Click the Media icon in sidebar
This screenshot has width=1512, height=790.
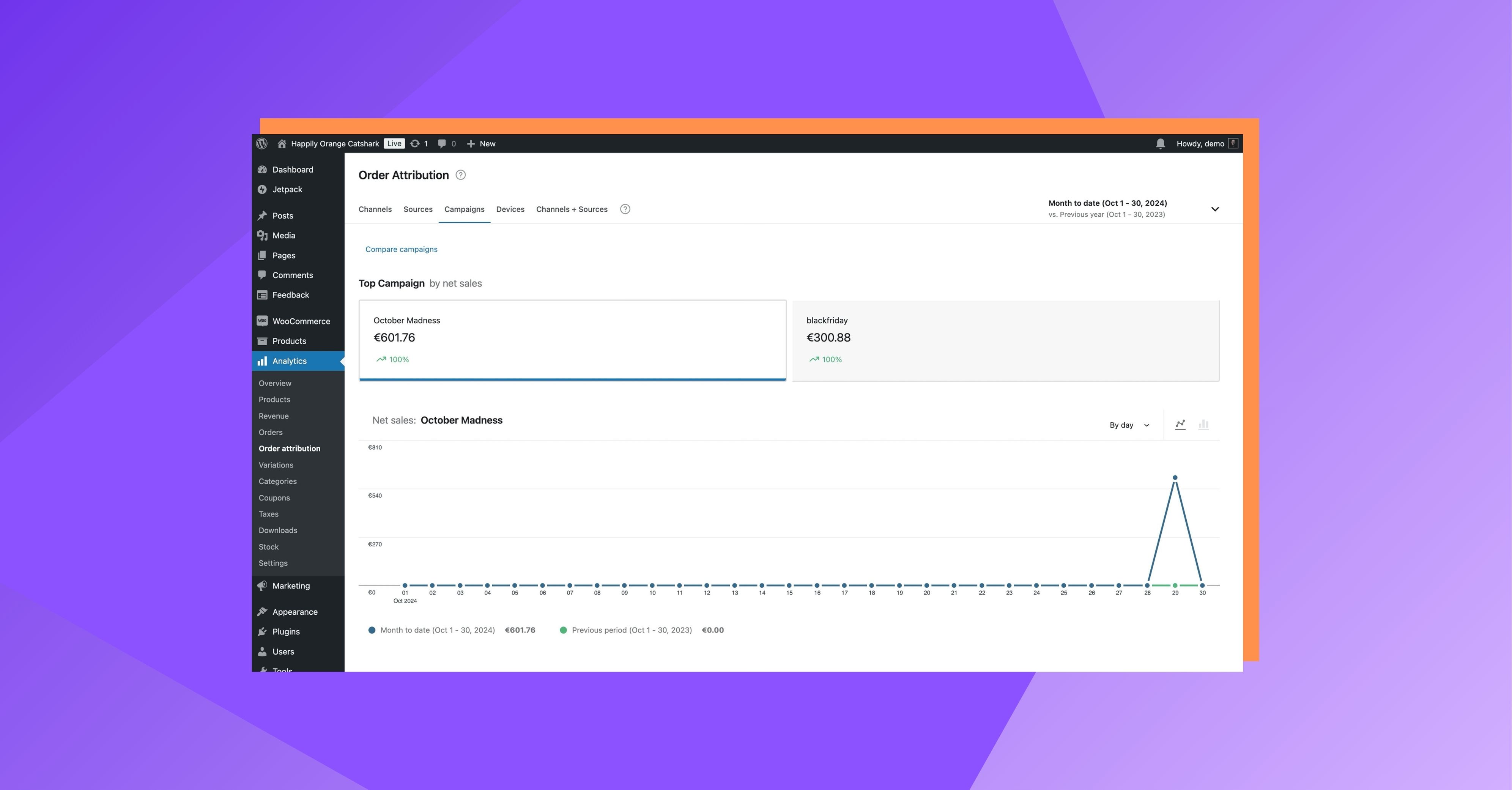tap(262, 235)
